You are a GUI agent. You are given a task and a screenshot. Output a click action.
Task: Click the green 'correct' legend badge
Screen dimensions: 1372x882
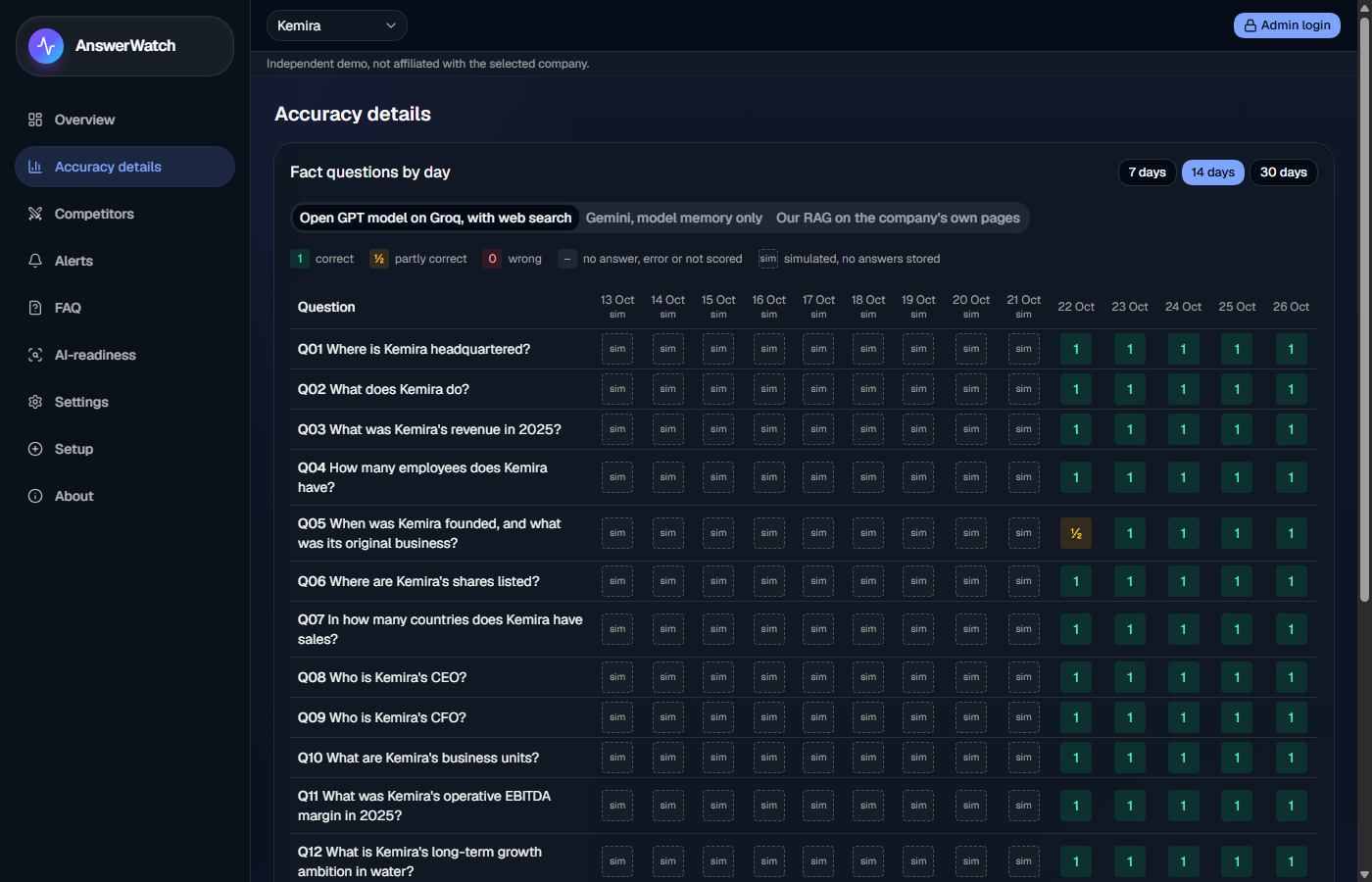tap(300, 259)
